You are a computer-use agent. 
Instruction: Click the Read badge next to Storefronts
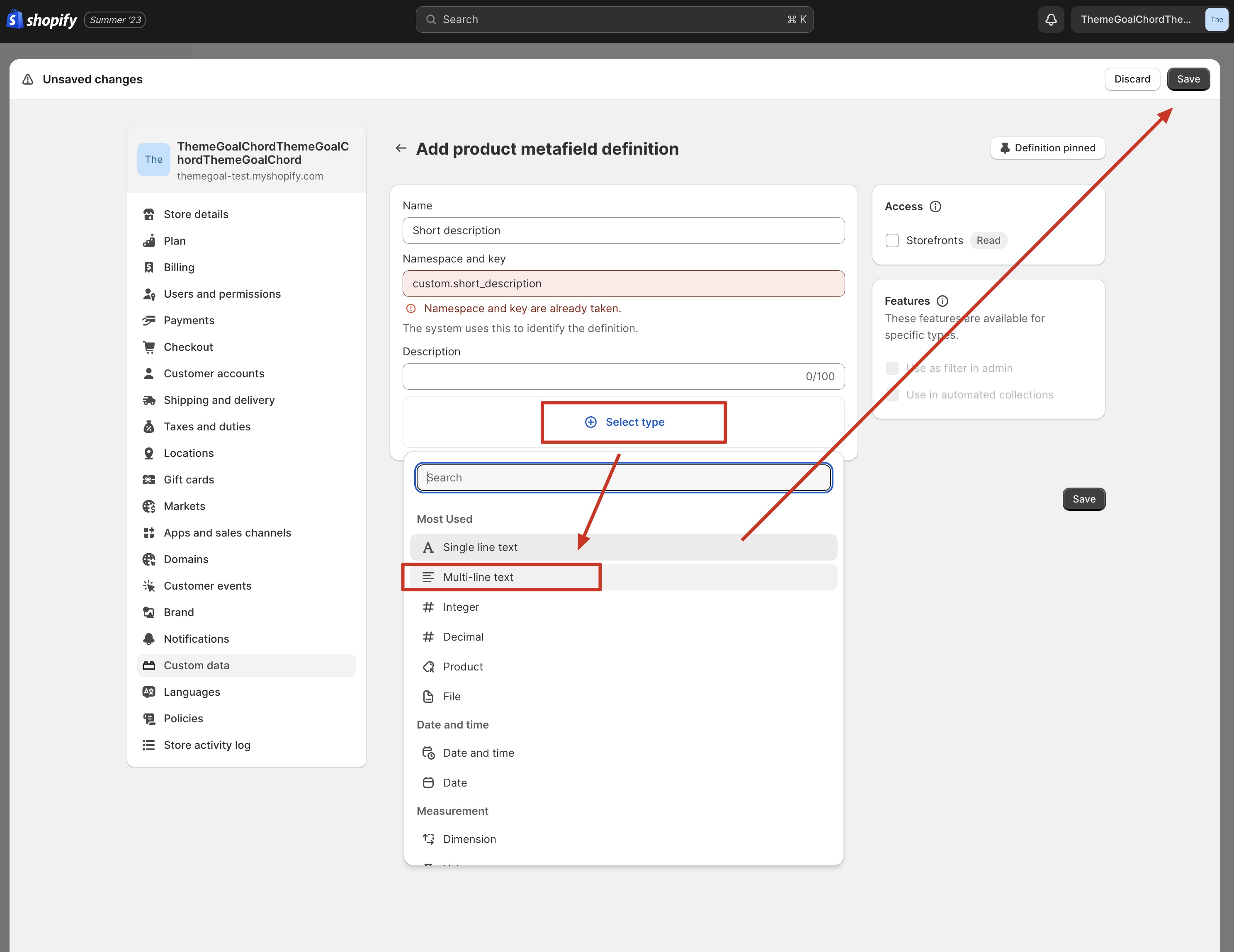tap(988, 241)
